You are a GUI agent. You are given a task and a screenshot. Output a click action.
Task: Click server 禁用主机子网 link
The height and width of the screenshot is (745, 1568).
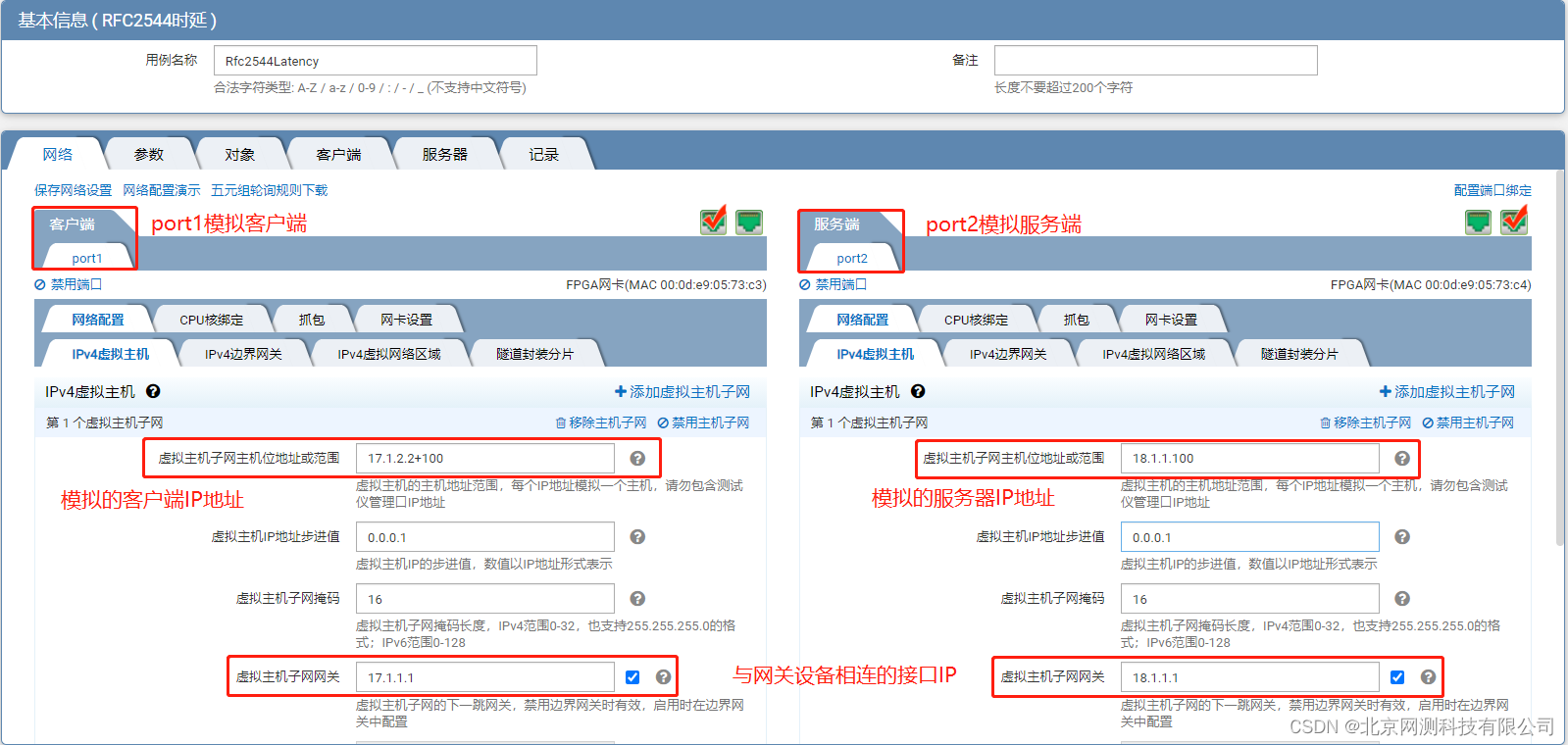(x=1468, y=422)
